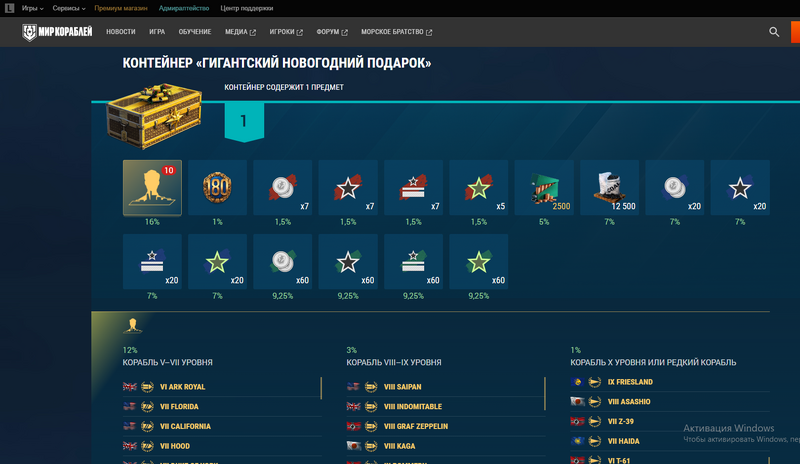The height and width of the screenshot is (464, 800).
Task: Click the Корабль X уровня или редкий корабль heading
Action: (x=653, y=362)
